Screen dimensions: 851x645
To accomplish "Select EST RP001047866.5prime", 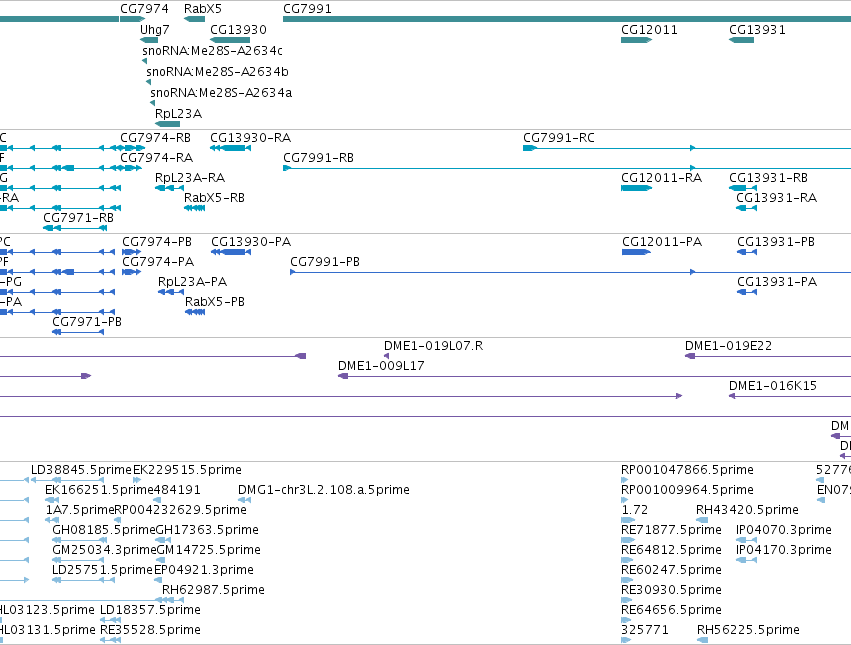I will coord(688,470).
